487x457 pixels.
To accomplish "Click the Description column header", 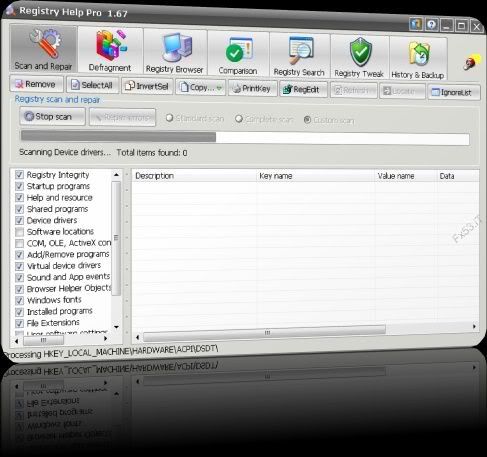I will pos(195,176).
